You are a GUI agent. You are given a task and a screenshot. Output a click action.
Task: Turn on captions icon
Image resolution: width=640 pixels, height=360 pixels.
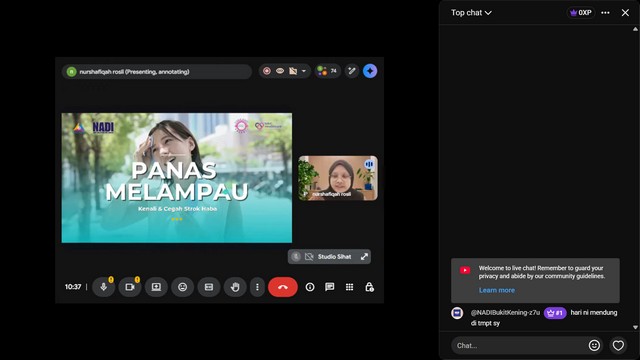click(x=209, y=287)
